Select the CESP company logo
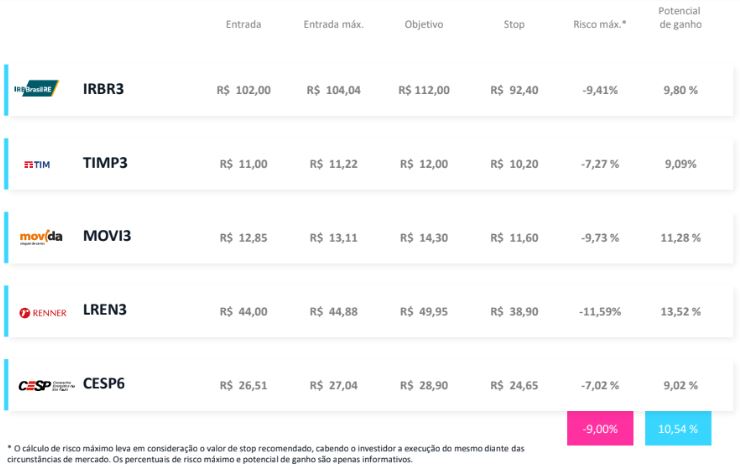This screenshot has width=740, height=471. pyautogui.click(x=46, y=386)
